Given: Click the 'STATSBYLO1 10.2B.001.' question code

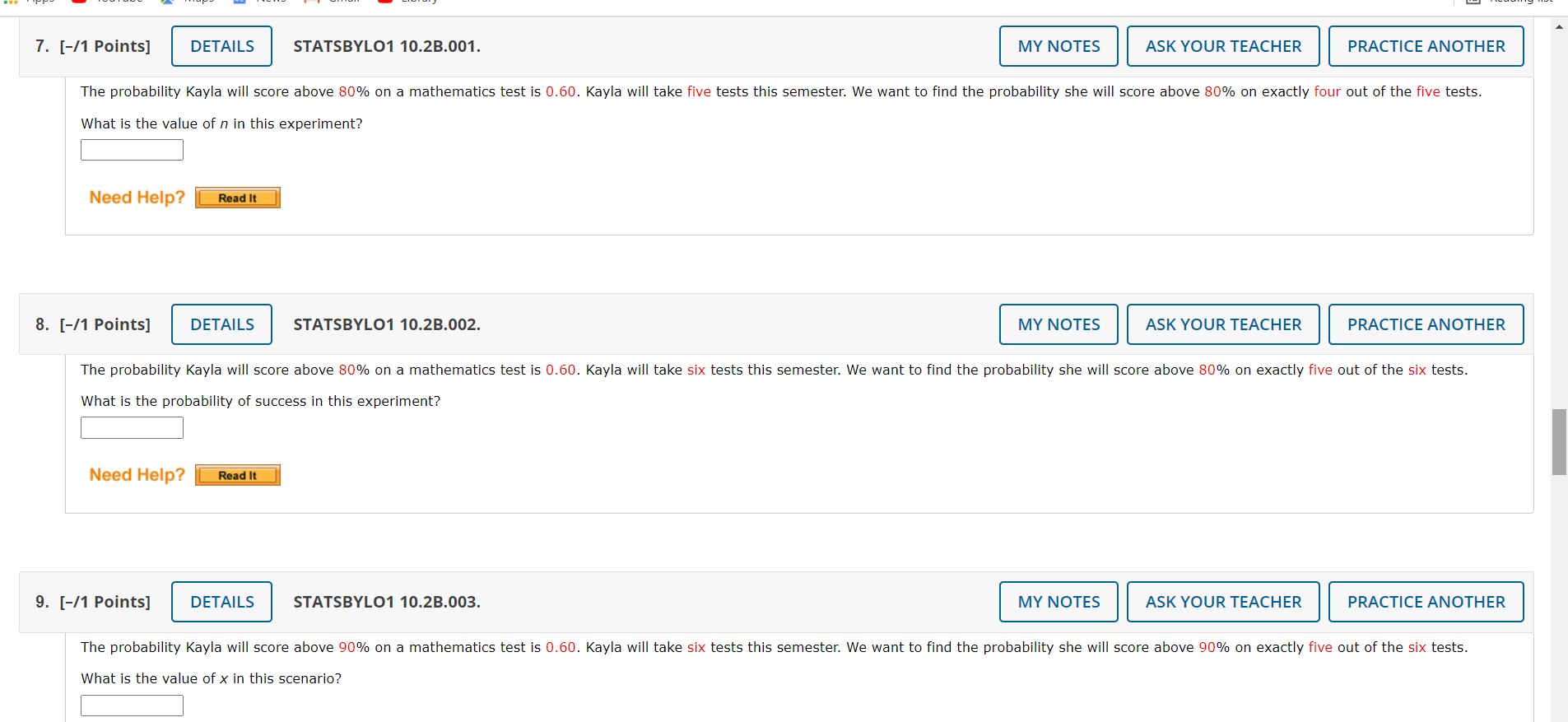Looking at the screenshot, I should pos(387,46).
